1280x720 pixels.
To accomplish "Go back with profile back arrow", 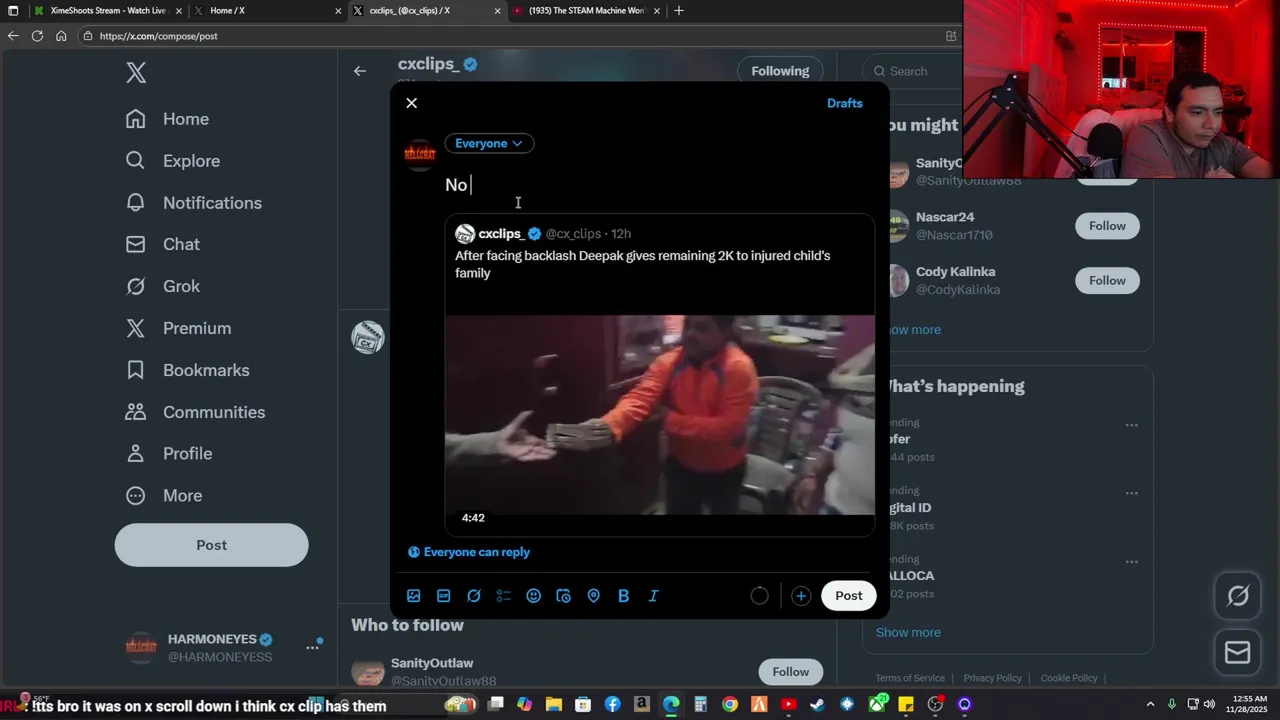I will click(360, 71).
